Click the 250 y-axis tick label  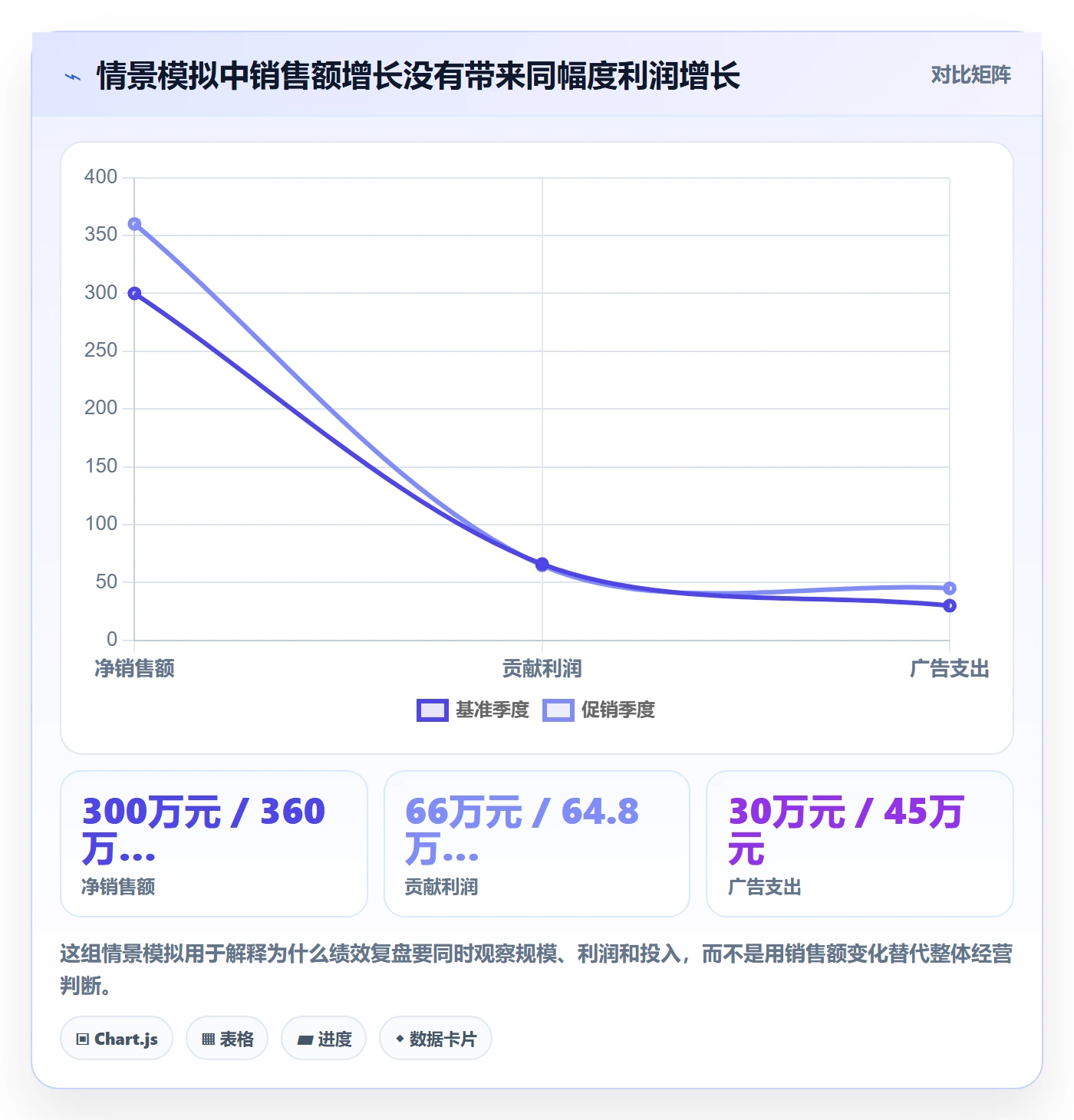(100, 351)
